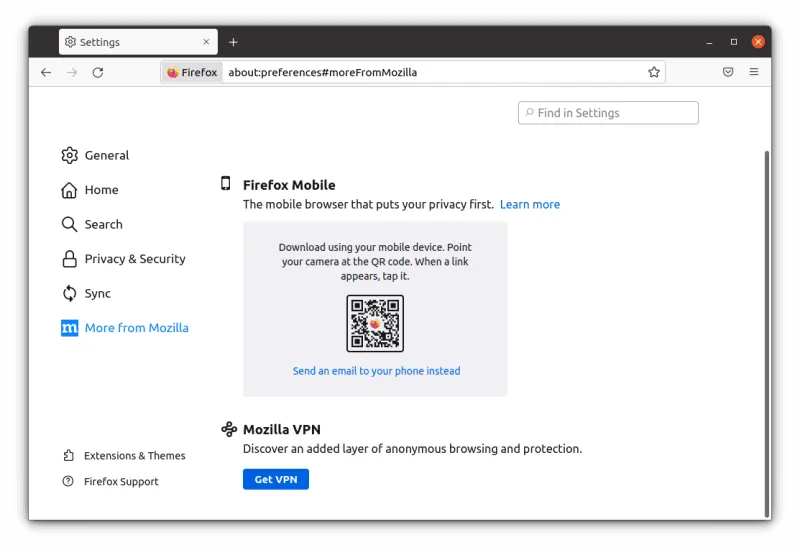
Task: Open the General settings category
Action: coord(107,155)
